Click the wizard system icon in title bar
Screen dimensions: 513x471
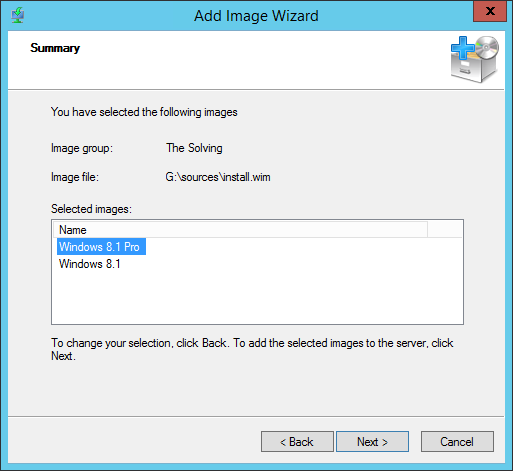[17, 15]
